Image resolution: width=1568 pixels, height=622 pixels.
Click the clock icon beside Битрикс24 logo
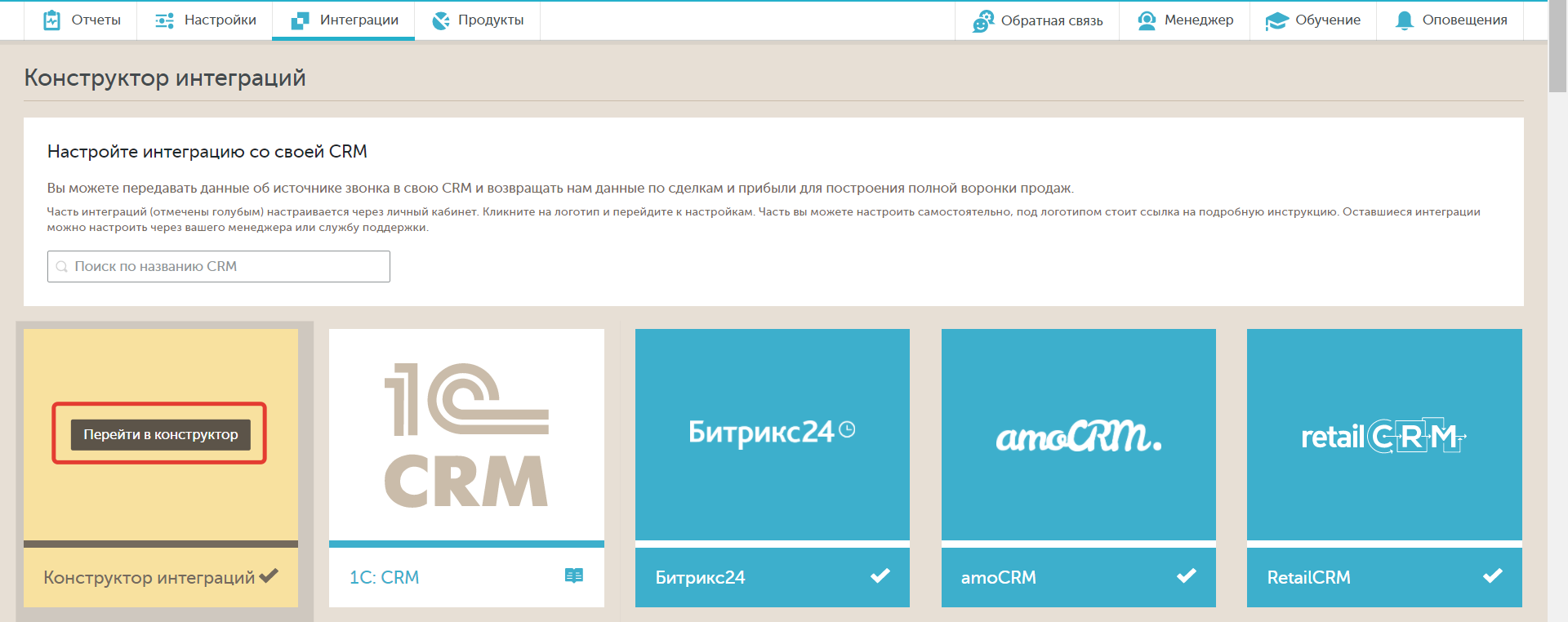pos(848,429)
